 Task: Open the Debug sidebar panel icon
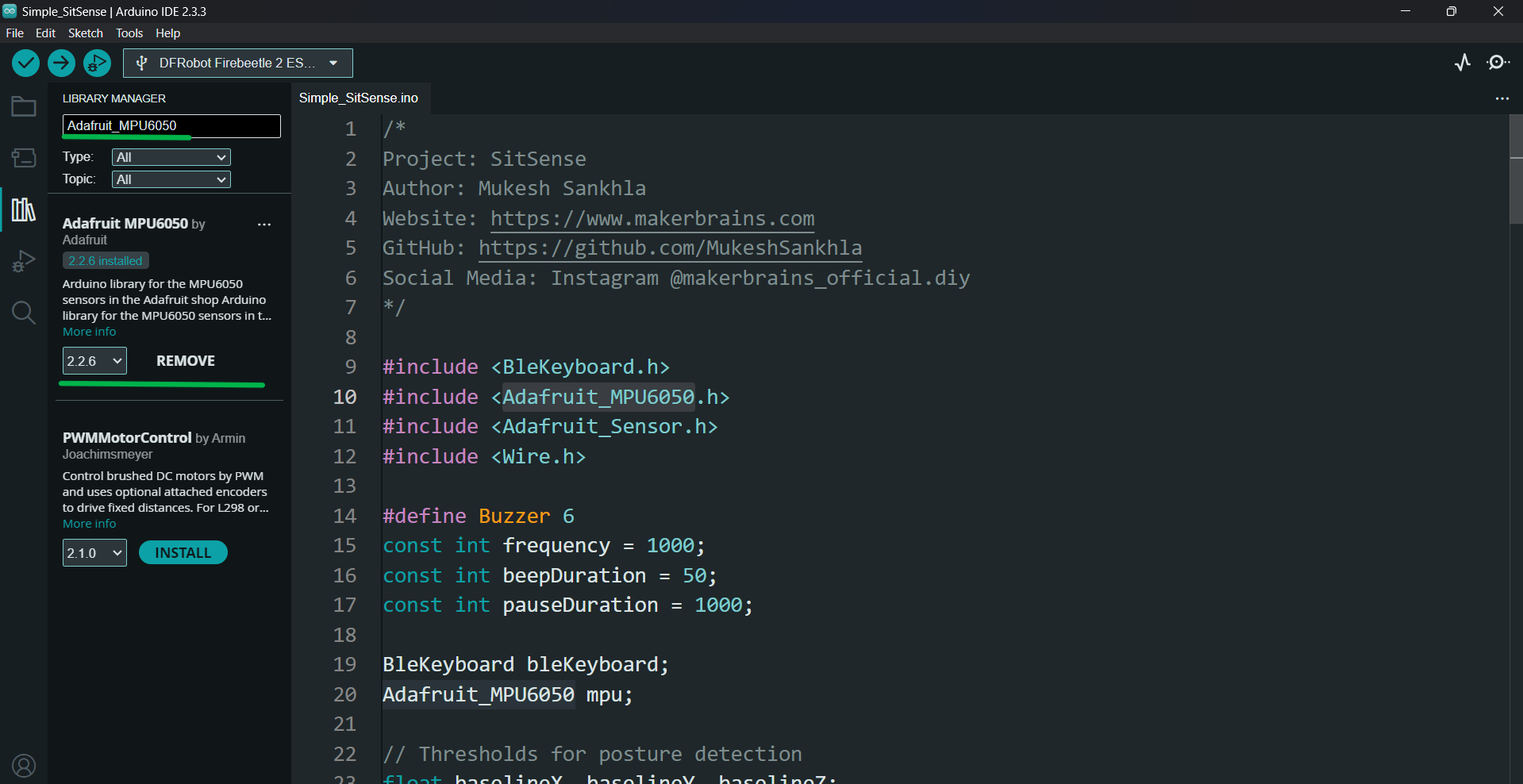24,261
